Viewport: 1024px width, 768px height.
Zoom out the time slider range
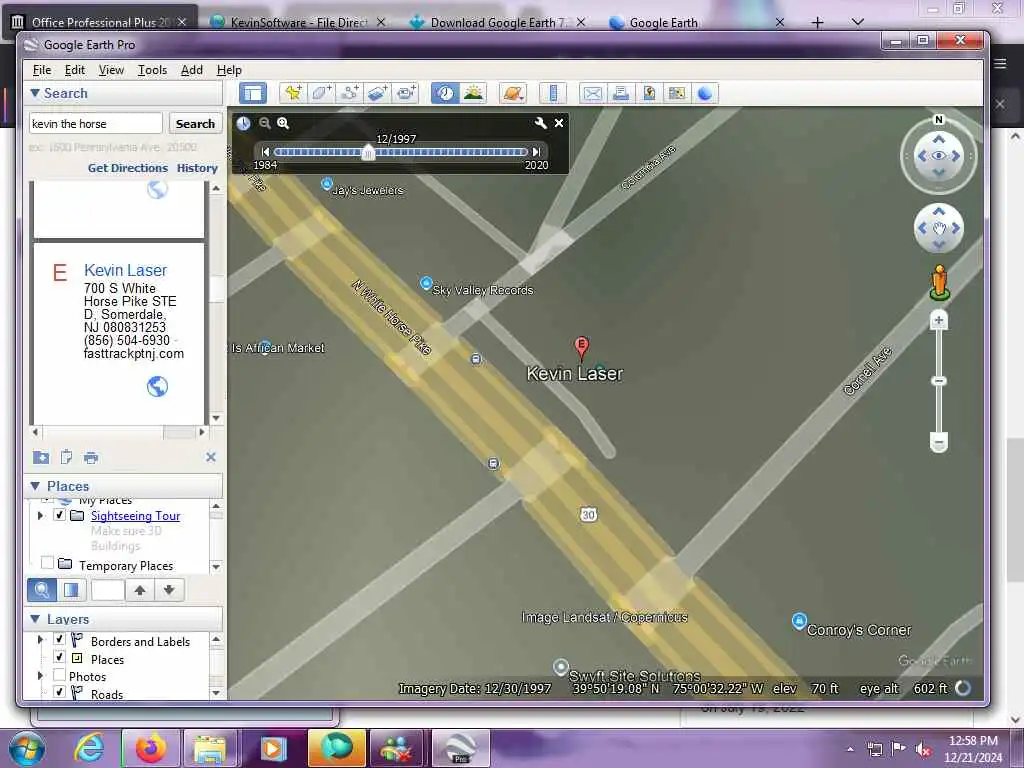coord(264,123)
